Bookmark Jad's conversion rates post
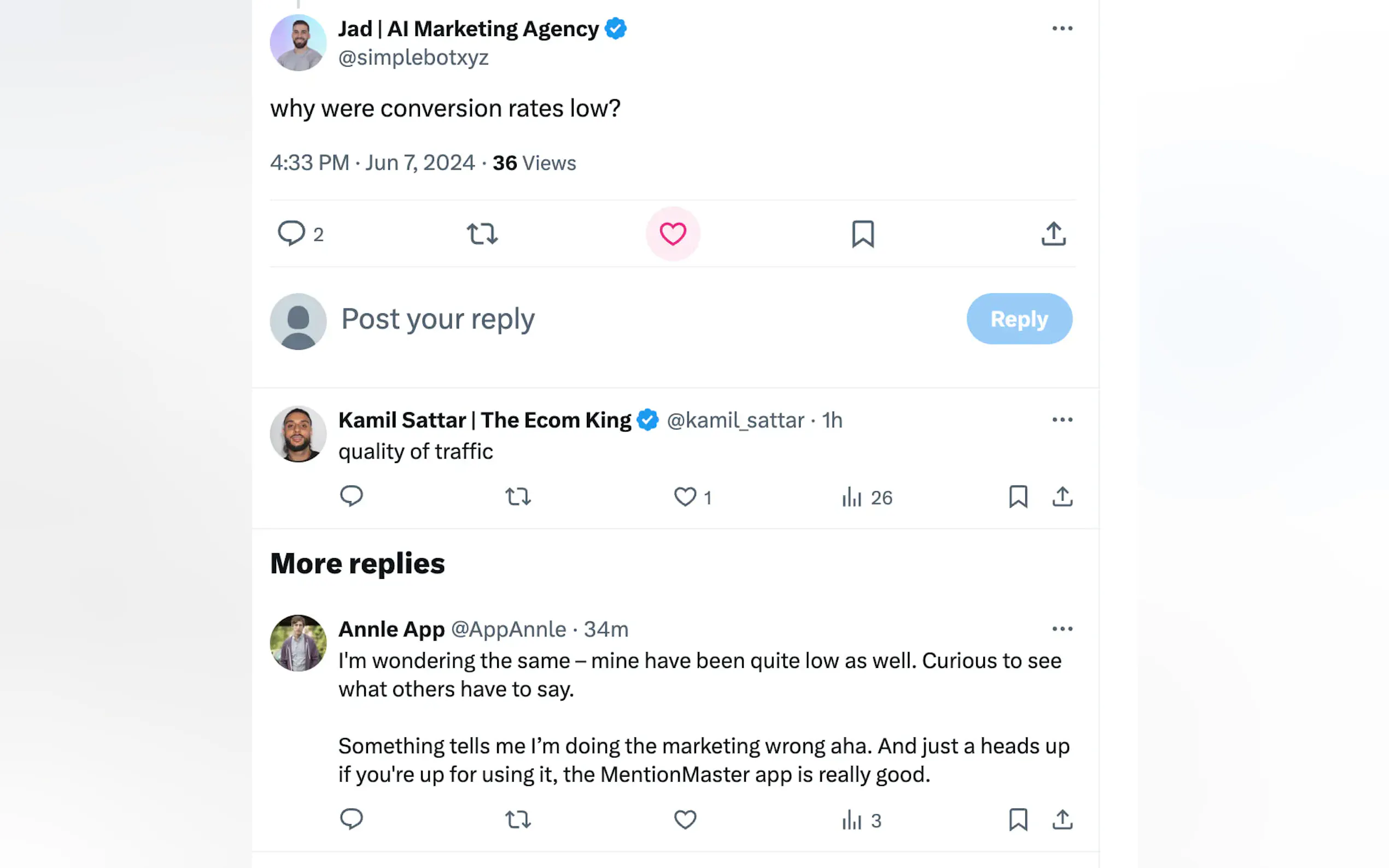 tap(862, 233)
